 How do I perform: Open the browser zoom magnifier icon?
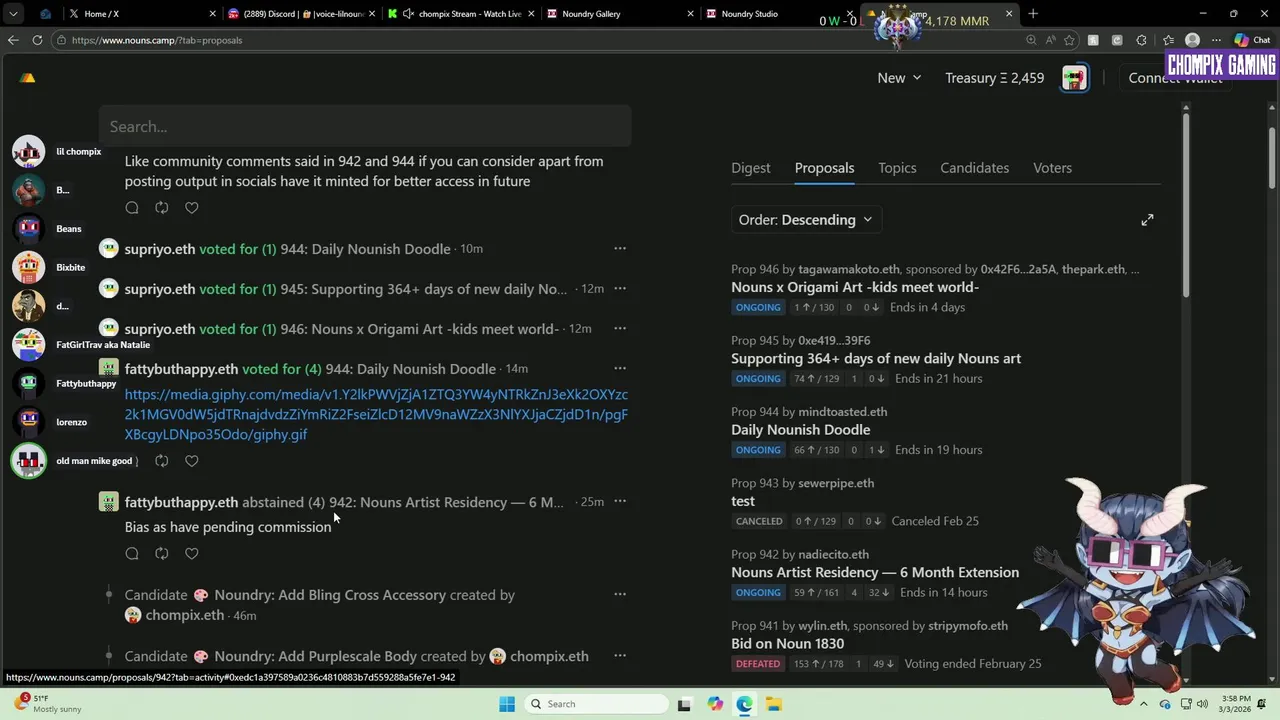pos(1031,40)
